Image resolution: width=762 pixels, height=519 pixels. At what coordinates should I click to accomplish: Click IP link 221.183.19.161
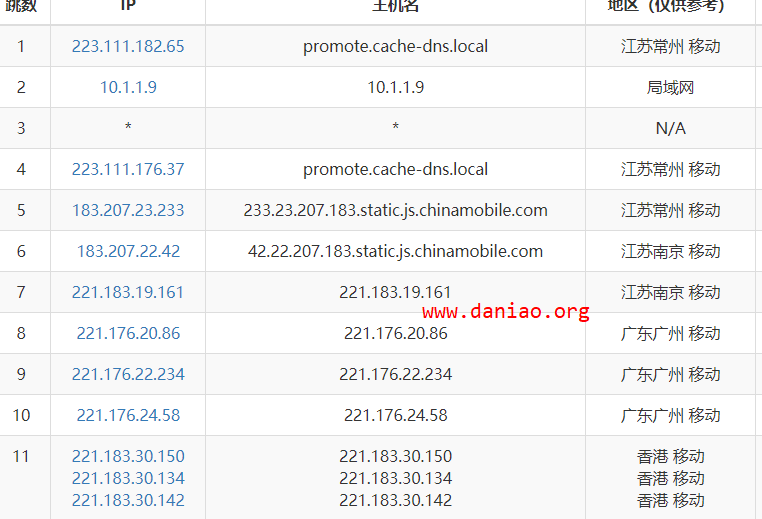(128, 292)
